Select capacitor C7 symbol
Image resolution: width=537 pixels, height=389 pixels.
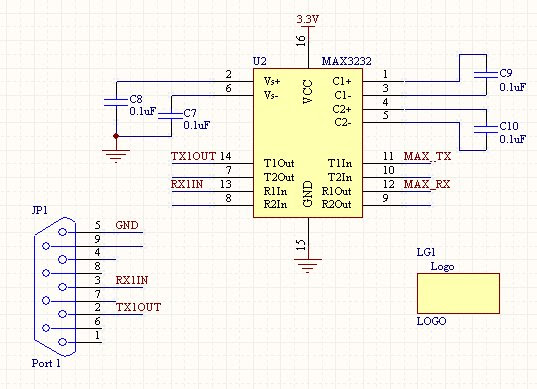171,116
